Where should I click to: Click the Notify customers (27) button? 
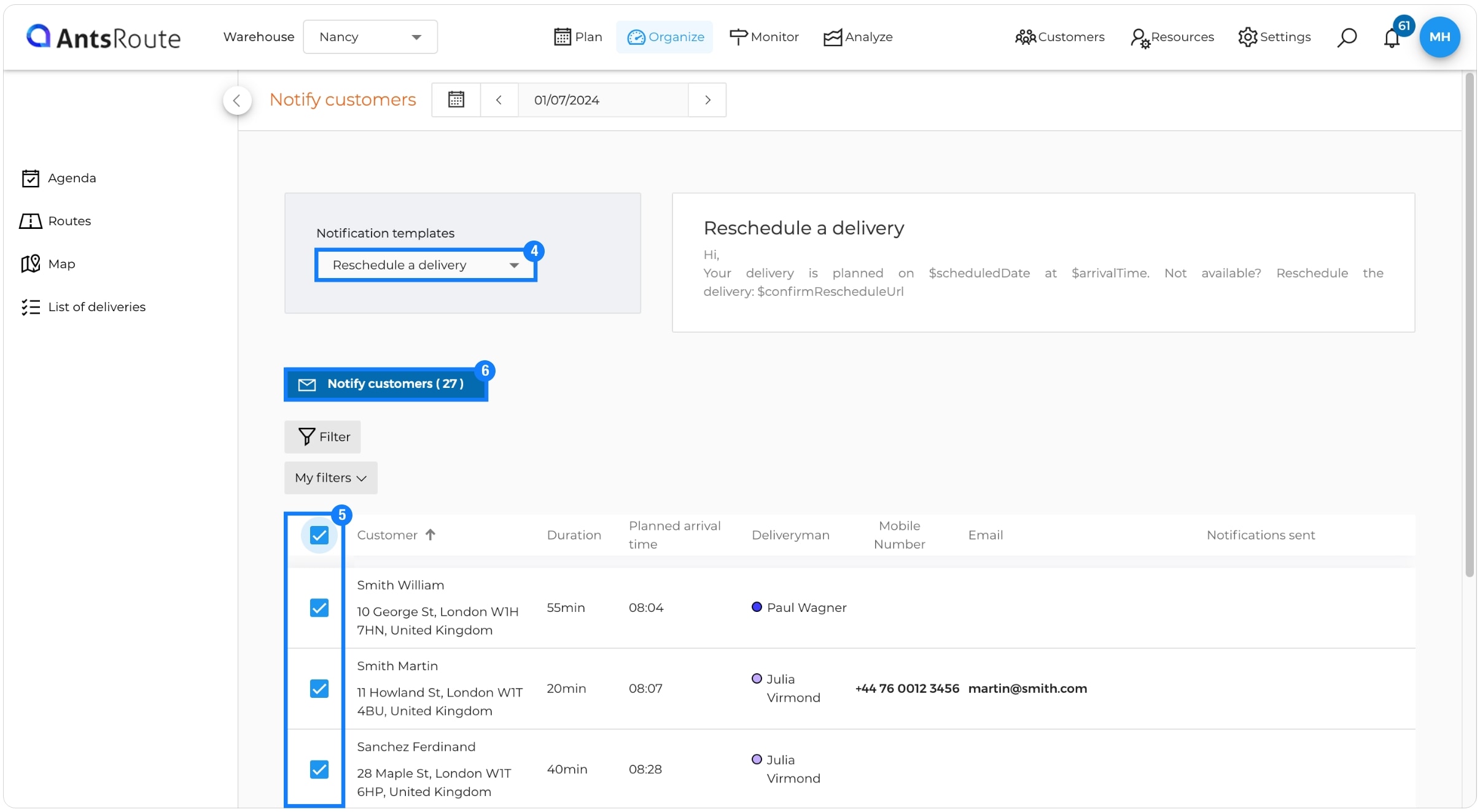point(386,384)
